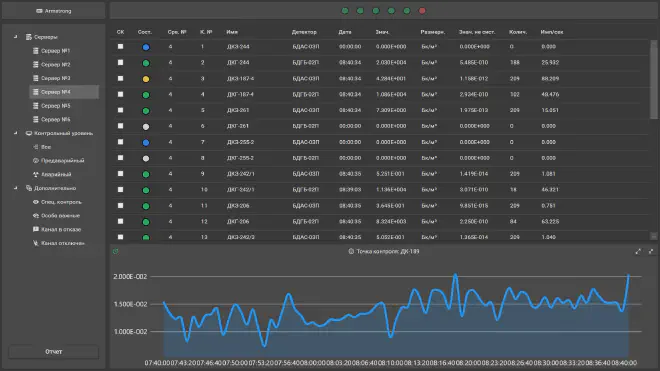
Task: Collapse the Серверы tree node arrow
Action: pos(16,37)
